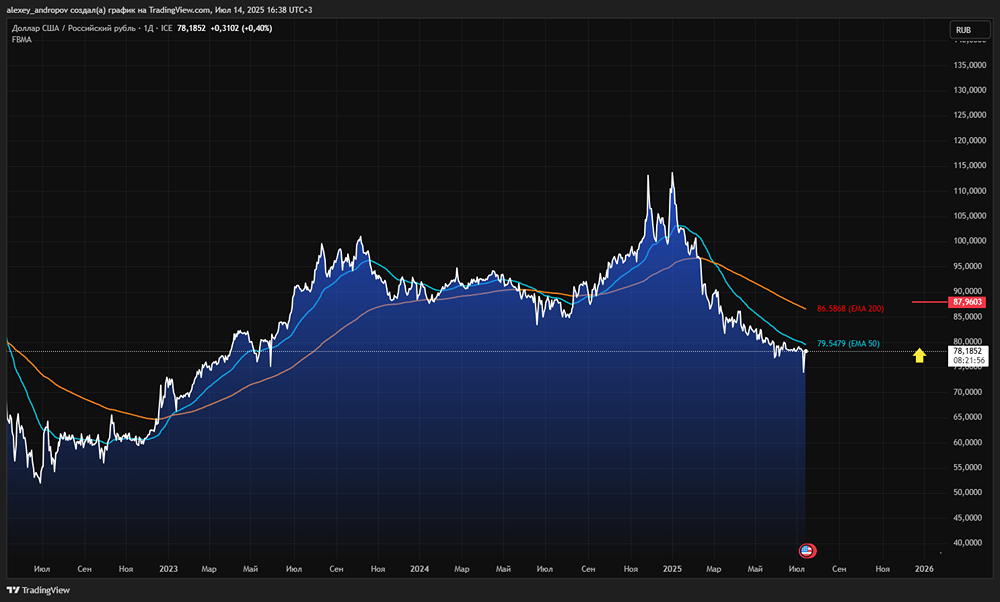Click the 2025 label on time axis
The image size is (1000, 602).
coord(672,568)
